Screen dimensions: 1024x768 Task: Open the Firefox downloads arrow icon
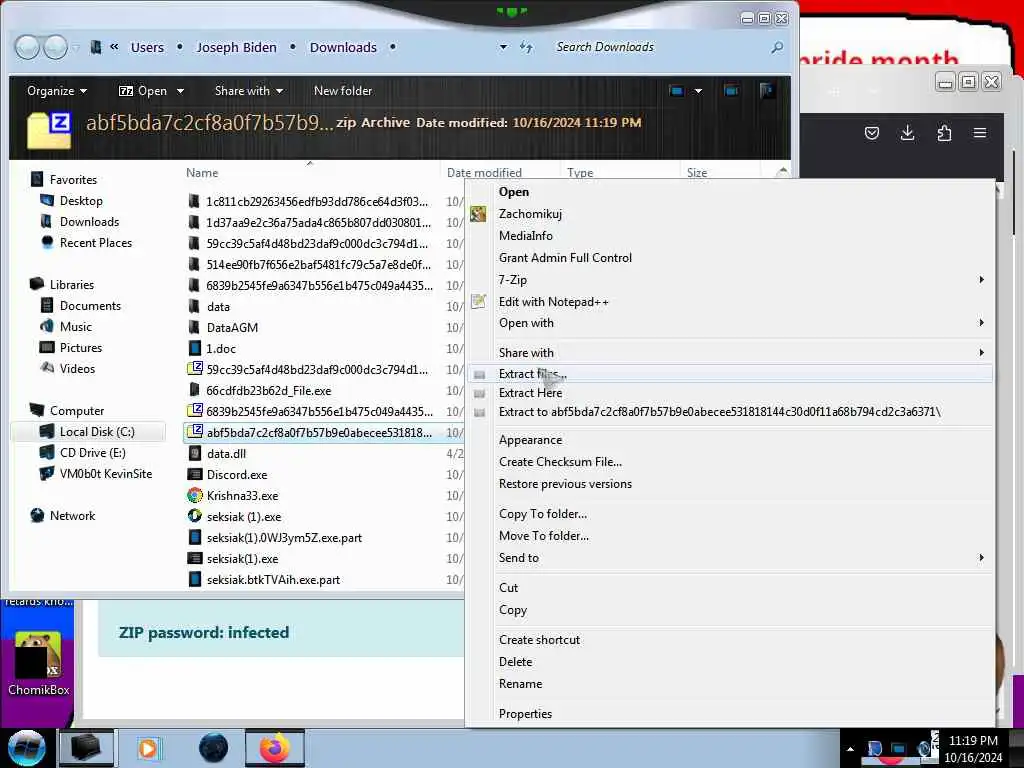[x=907, y=133]
